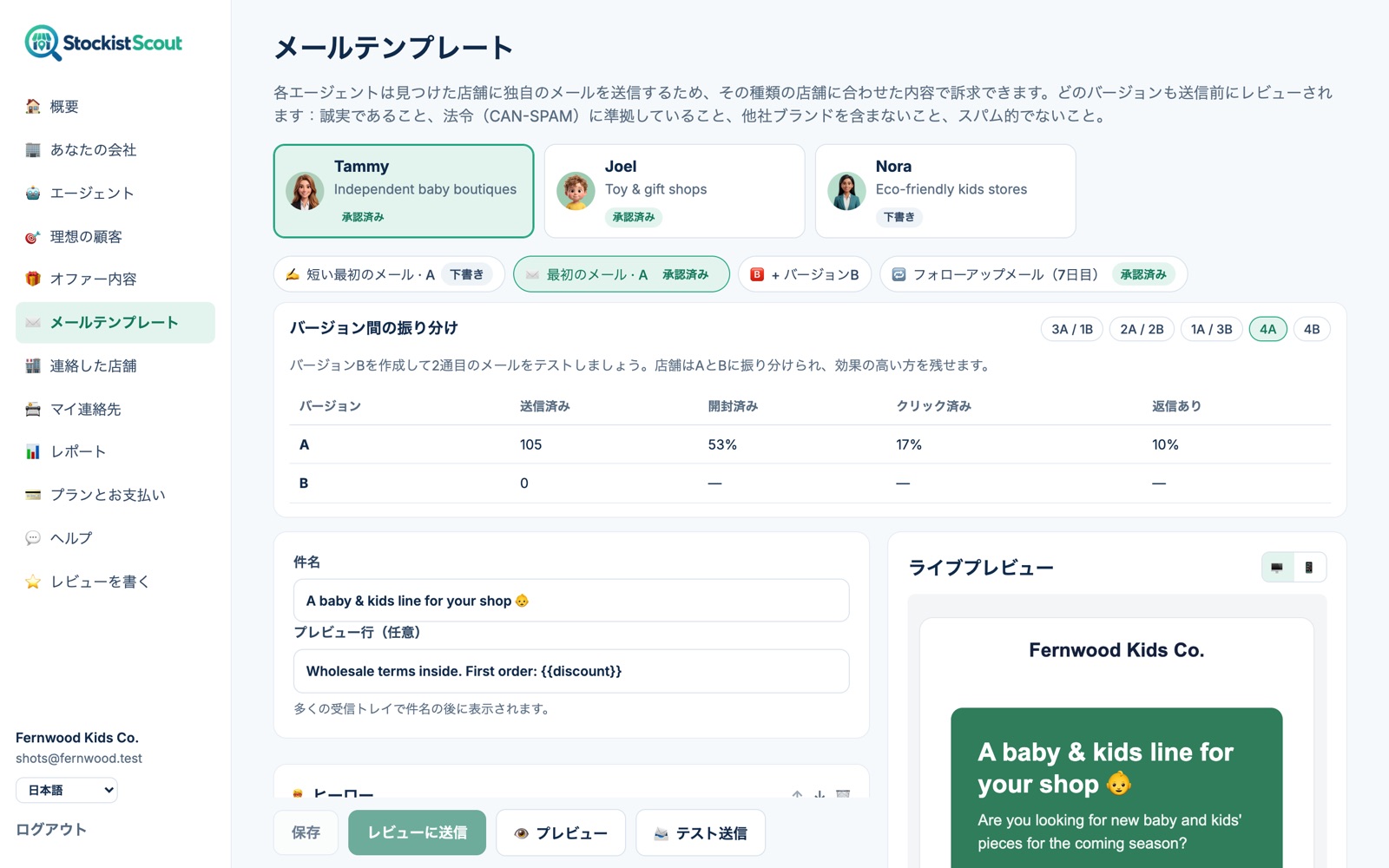The height and width of the screenshot is (868, 1389).
Task: Select the 1A / 3B split option
Action: click(x=1212, y=329)
